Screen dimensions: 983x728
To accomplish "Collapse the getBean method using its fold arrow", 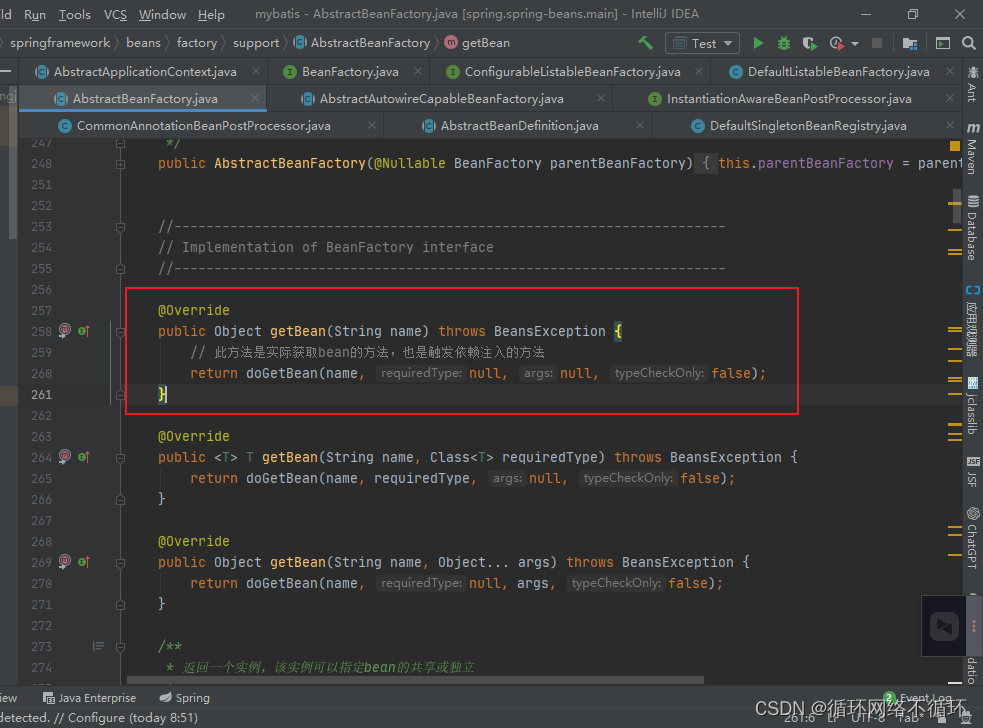I will [120, 331].
